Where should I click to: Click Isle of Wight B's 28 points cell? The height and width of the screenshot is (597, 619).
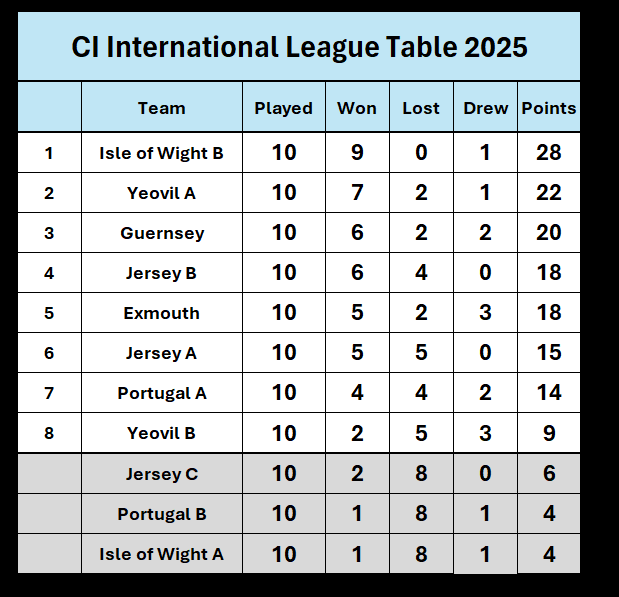click(548, 153)
